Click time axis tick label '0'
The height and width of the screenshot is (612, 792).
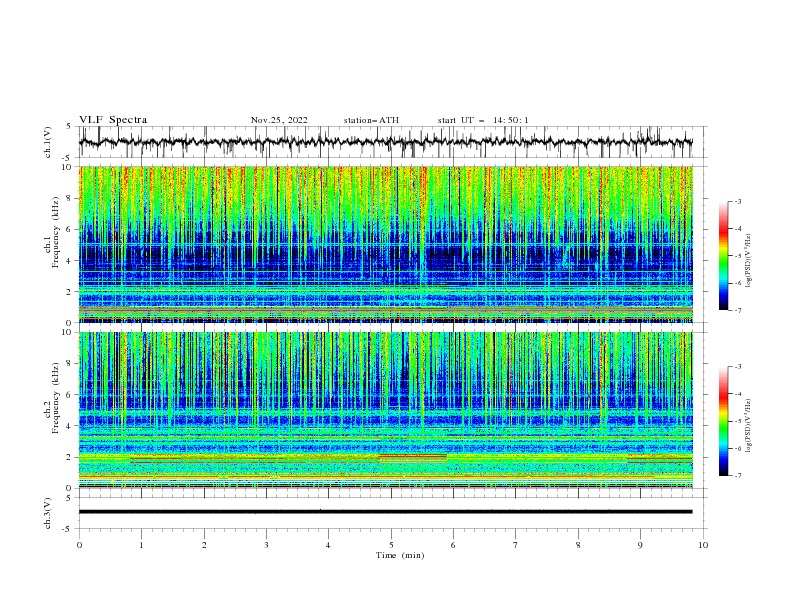(79, 545)
